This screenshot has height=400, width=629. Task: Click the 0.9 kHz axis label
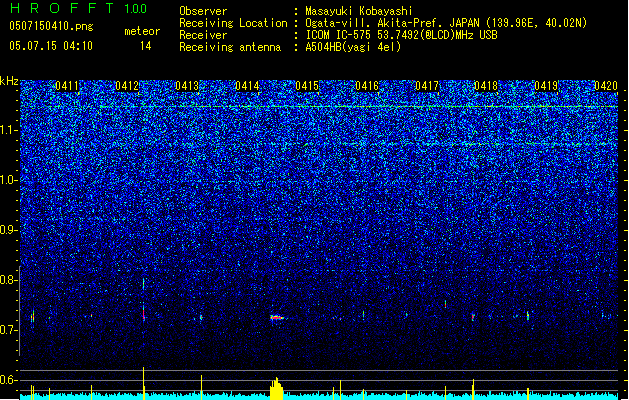9,230
